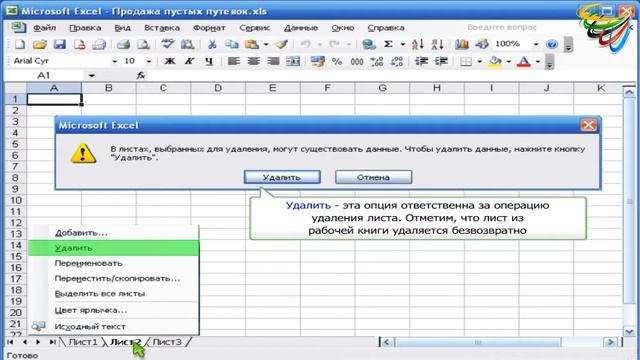Click Merge and Center icon
The height and width of the screenshot is (360, 640).
pyautogui.click(x=293, y=62)
